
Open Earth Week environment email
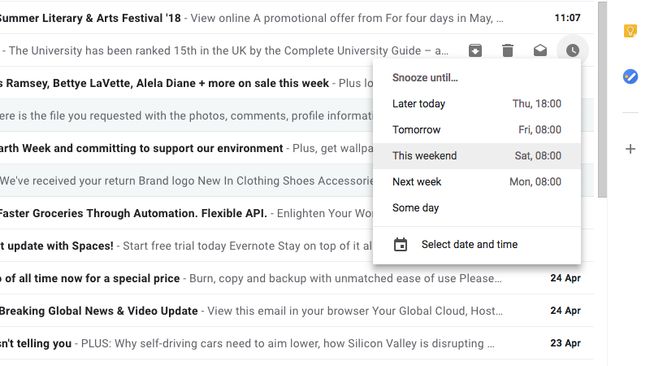pos(187,148)
